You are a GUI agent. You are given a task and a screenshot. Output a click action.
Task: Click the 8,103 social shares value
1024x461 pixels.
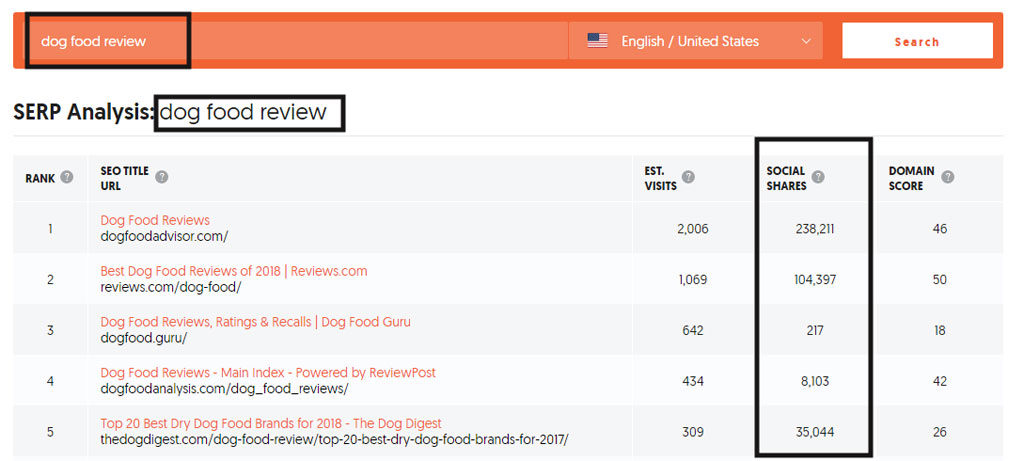pos(815,381)
